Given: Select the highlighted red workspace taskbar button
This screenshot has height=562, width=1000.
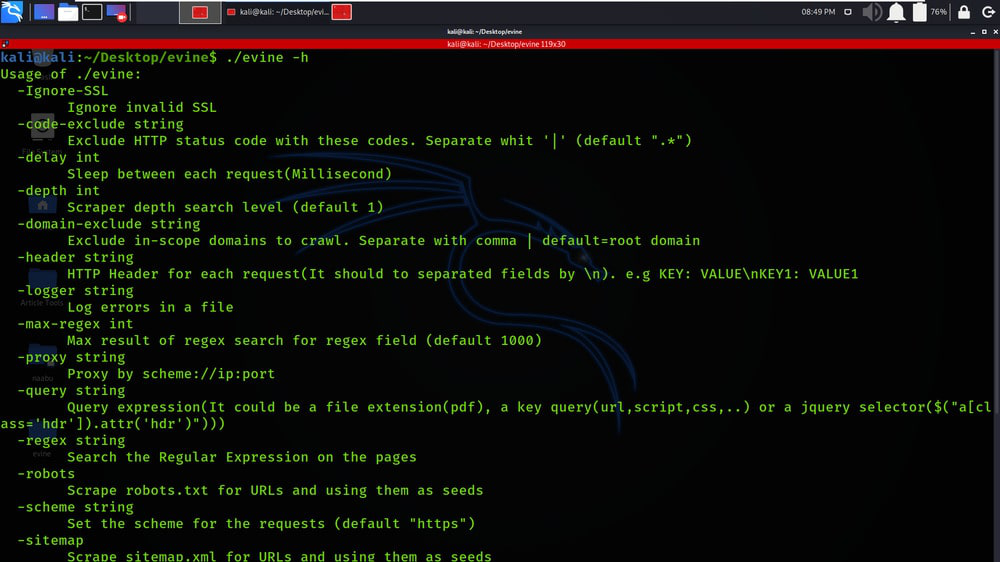Looking at the screenshot, I should (x=200, y=12).
